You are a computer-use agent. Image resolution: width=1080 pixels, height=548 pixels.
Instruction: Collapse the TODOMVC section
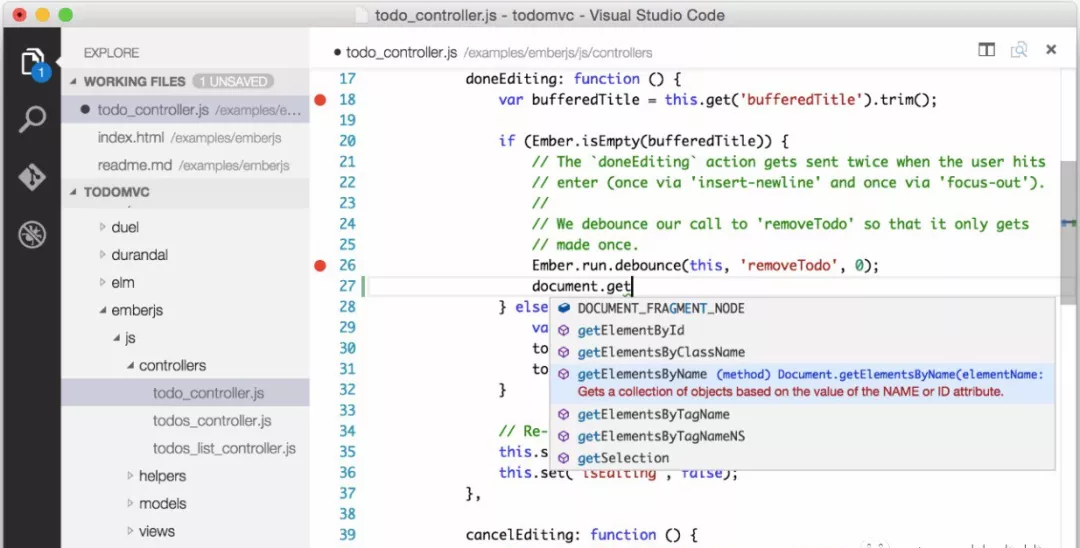[x=74, y=192]
